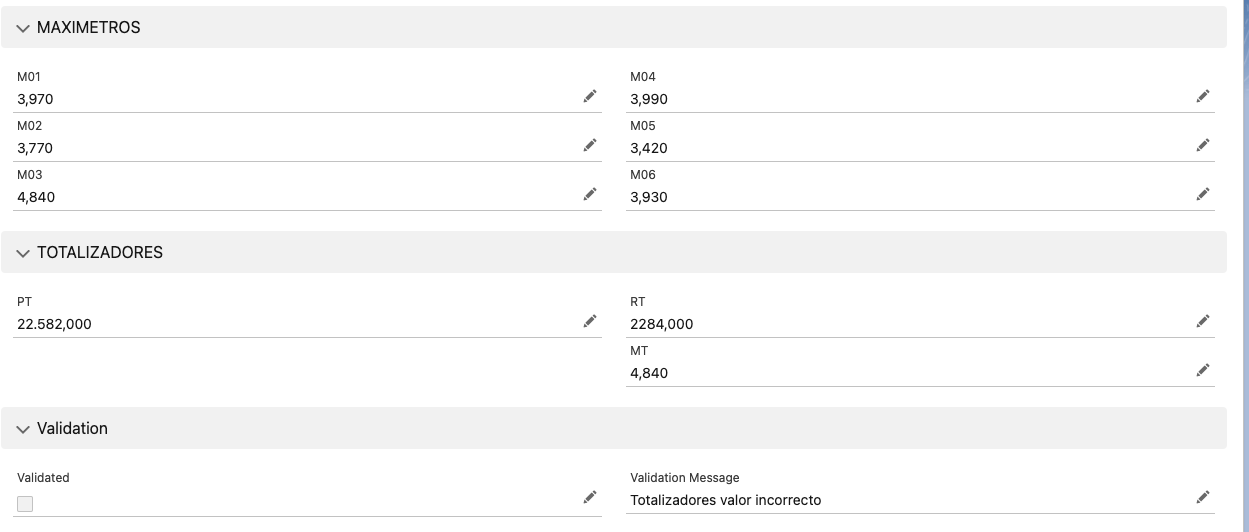Collapse the Validation section chevron
The height and width of the screenshot is (532, 1249).
[x=23, y=429]
